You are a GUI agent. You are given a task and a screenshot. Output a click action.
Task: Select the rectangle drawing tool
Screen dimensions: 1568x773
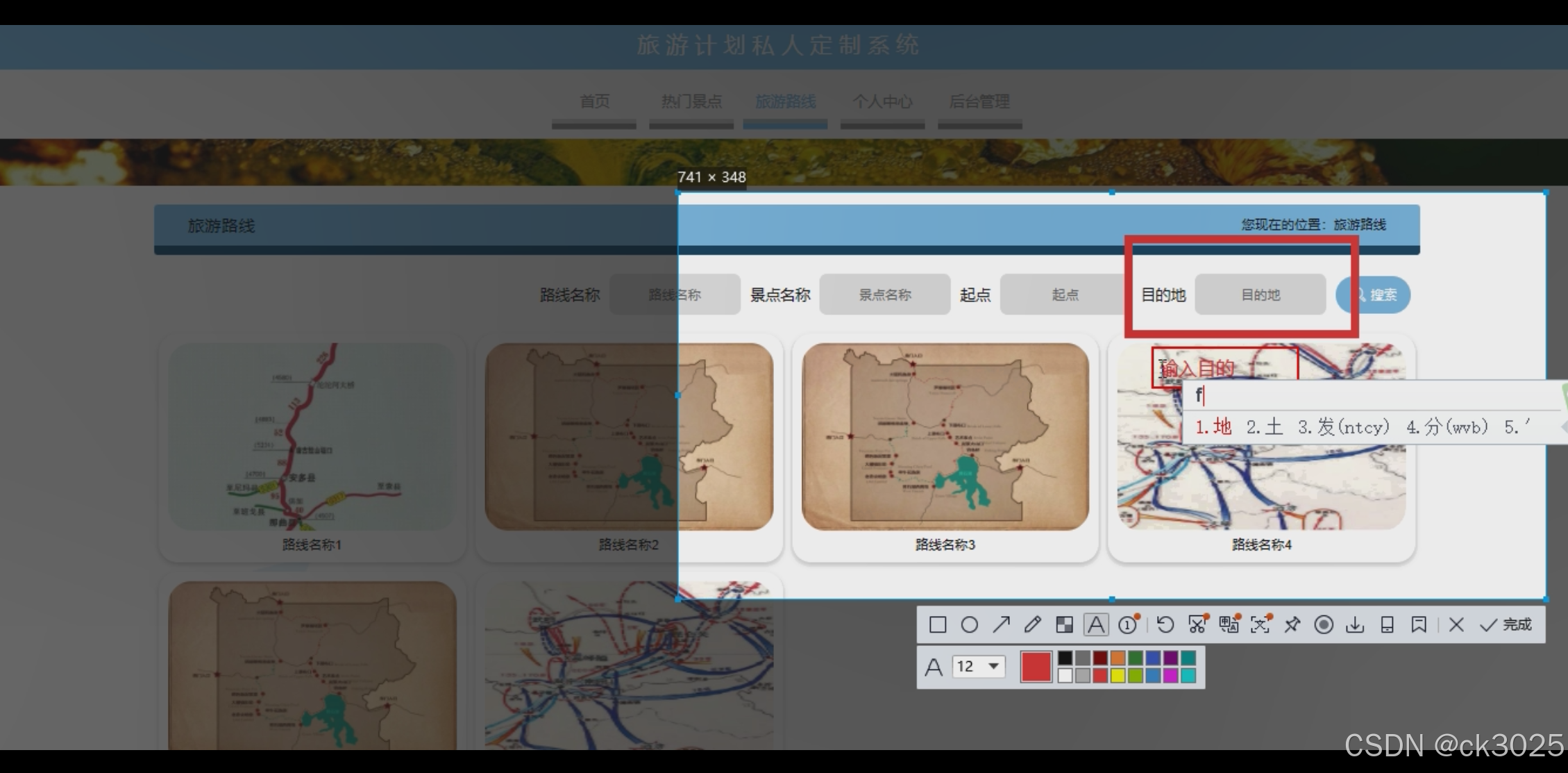click(x=938, y=625)
